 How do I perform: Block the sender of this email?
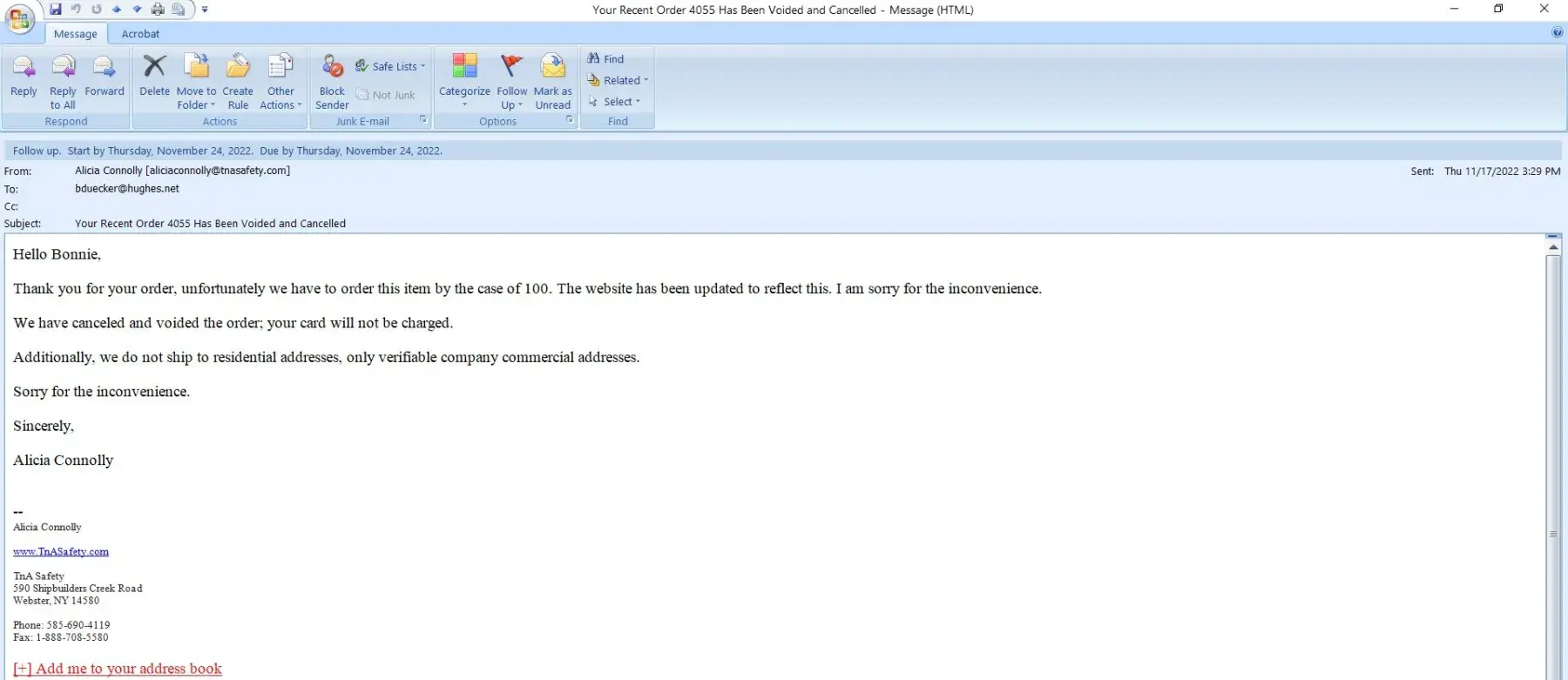pos(332,82)
